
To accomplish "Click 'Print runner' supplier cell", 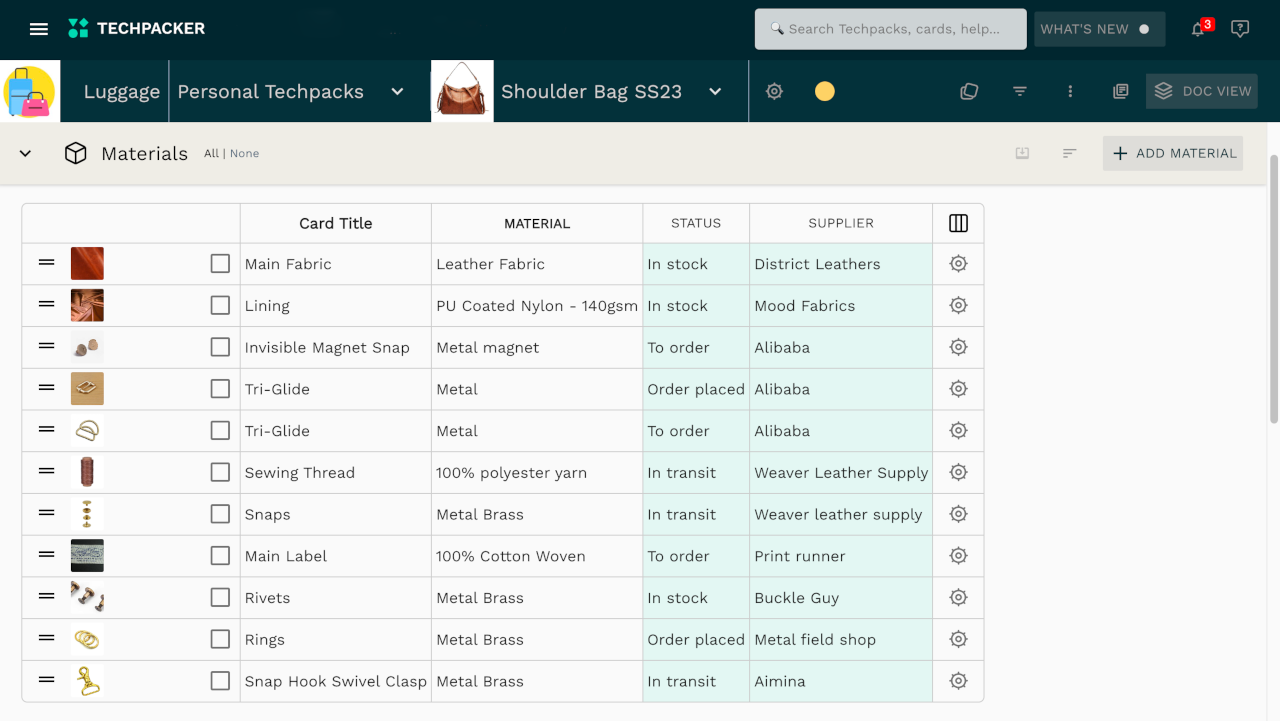I will (x=841, y=556).
